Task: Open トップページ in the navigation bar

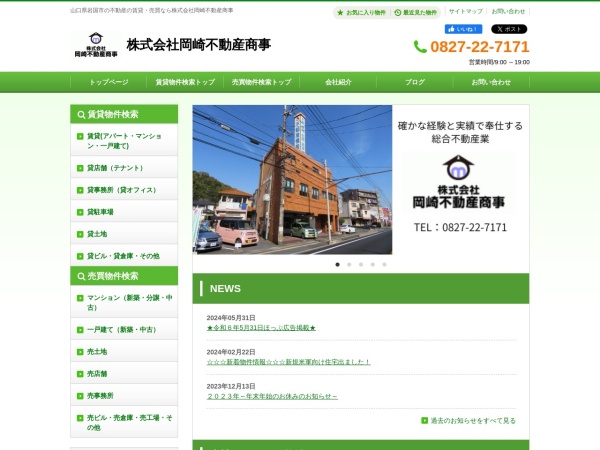Action: point(109,82)
